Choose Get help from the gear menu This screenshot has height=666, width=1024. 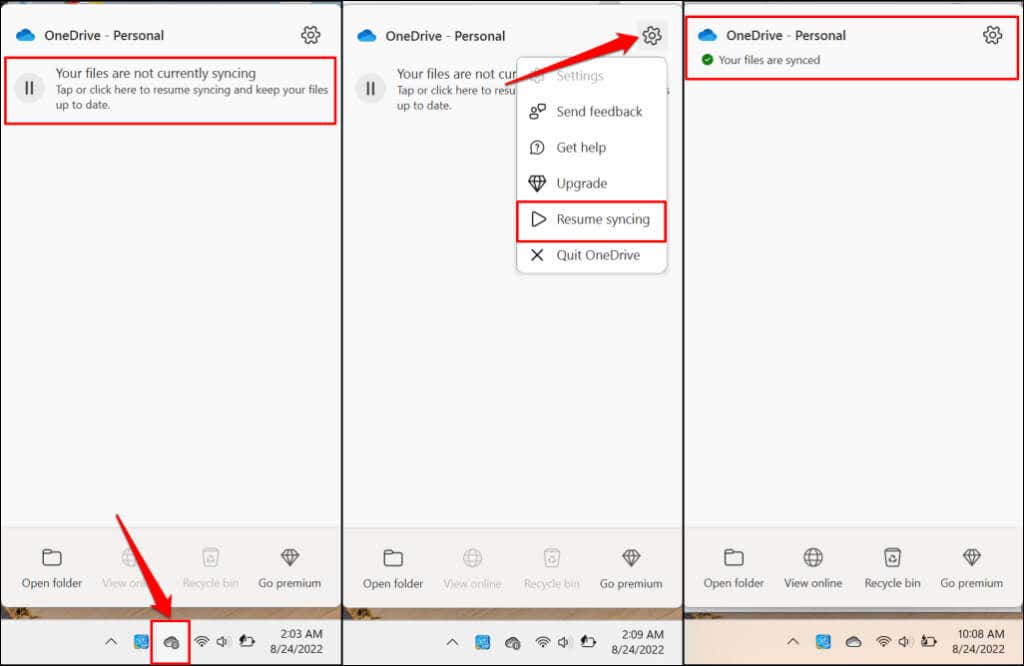pyautogui.click(x=592, y=148)
